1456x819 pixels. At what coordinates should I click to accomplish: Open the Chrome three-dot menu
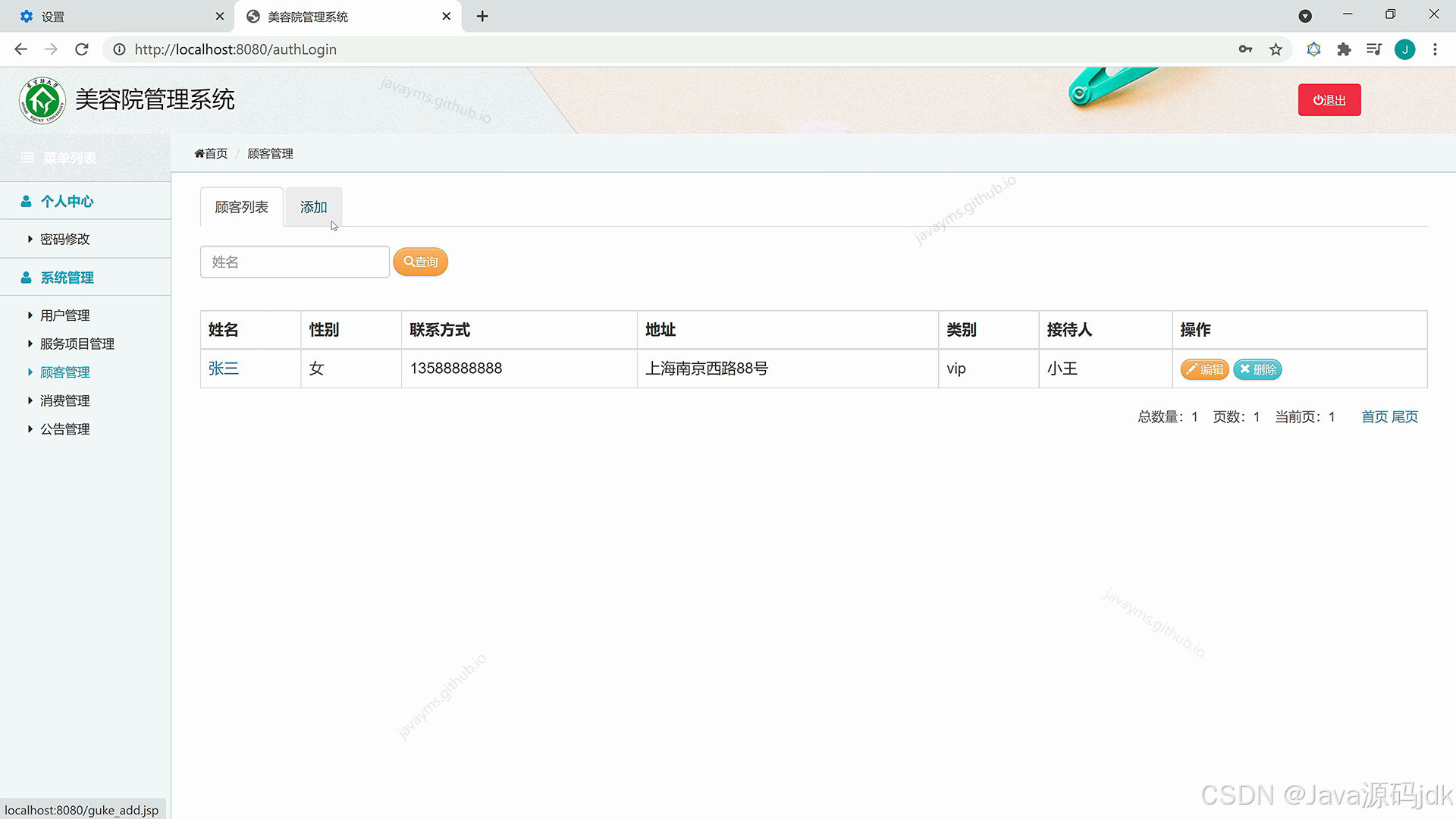[x=1435, y=49]
